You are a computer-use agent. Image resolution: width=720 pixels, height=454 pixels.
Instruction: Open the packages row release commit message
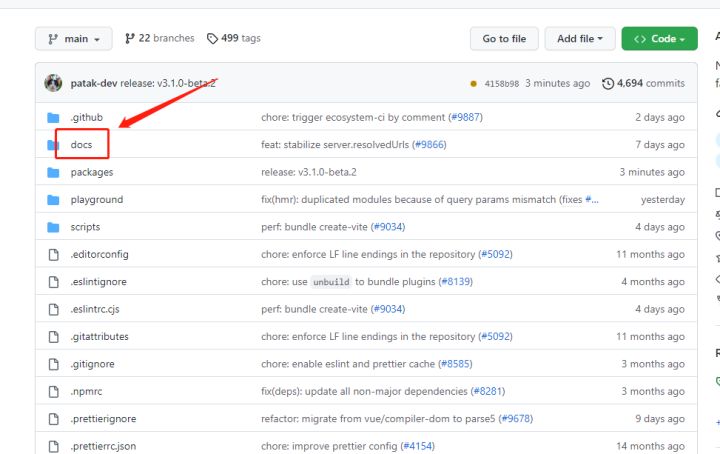coord(309,172)
